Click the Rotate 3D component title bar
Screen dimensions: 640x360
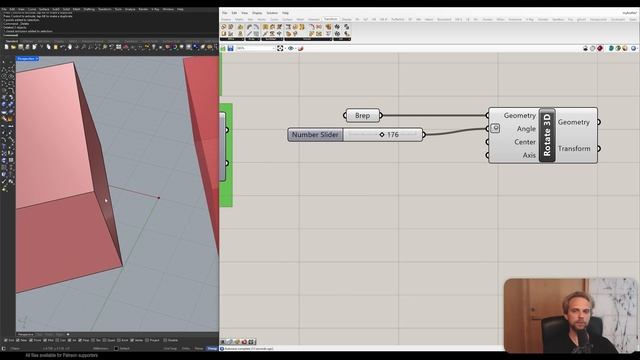(x=547, y=135)
